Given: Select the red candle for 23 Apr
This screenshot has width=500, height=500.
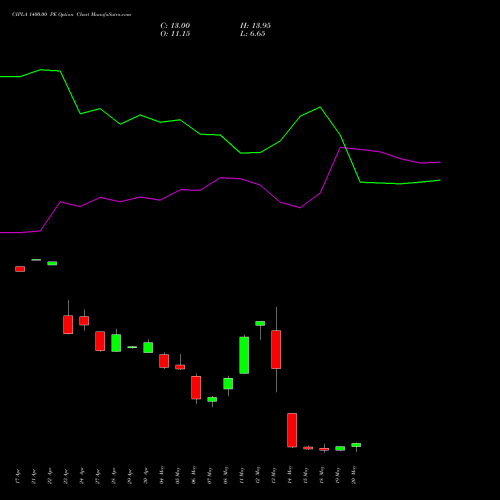Looking at the screenshot, I should [x=68, y=324].
